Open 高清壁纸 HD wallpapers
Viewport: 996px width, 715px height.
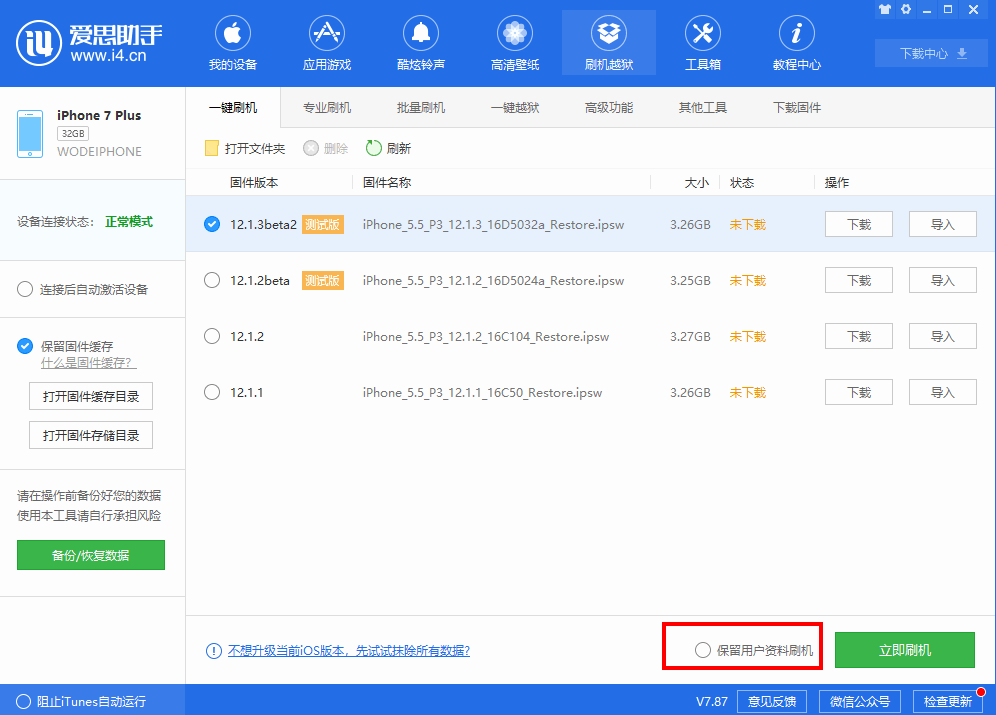click(514, 42)
